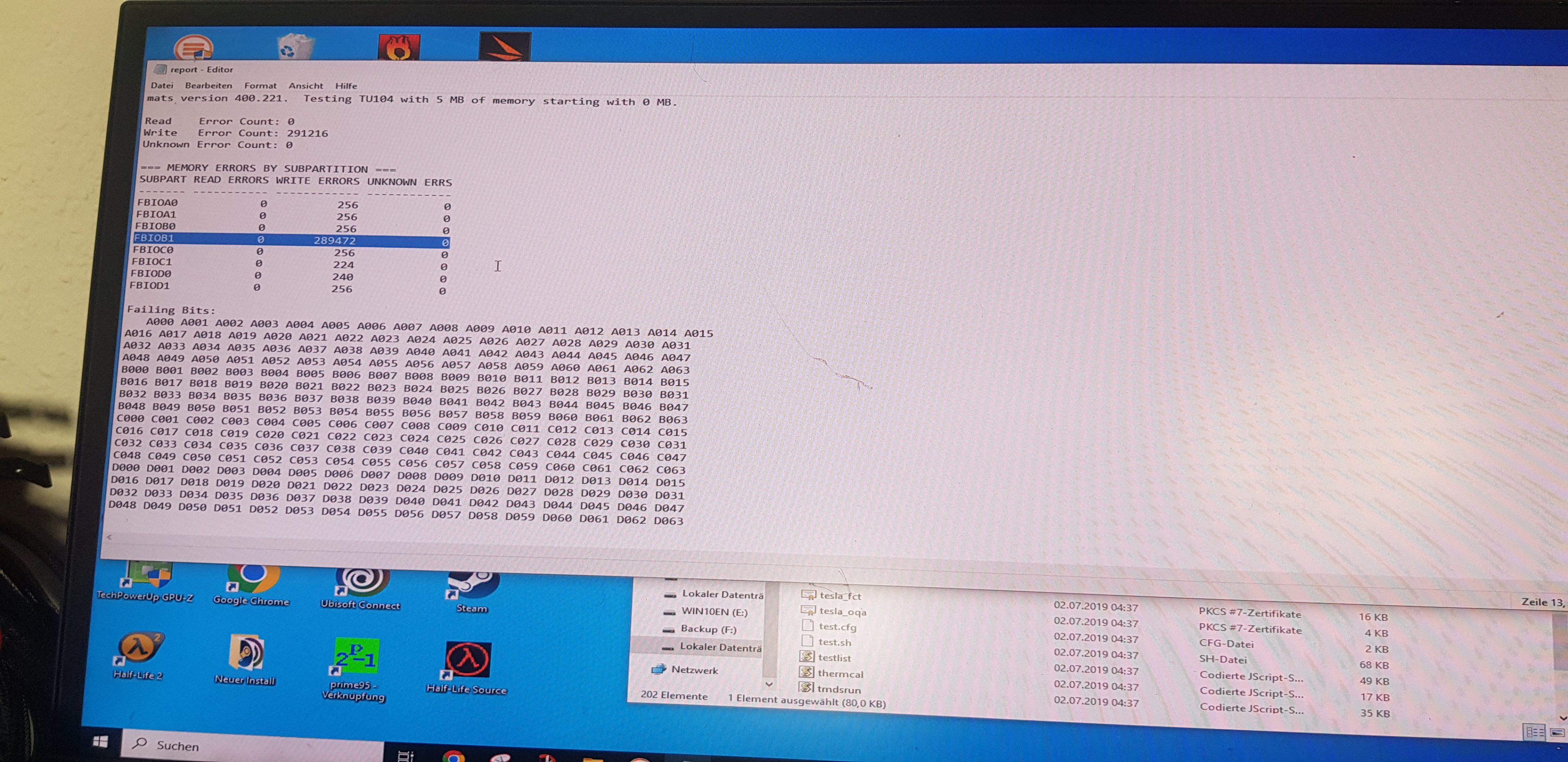This screenshot has width=1568, height=762.
Task: Switch Explorer to details view icon
Action: coord(1535,732)
